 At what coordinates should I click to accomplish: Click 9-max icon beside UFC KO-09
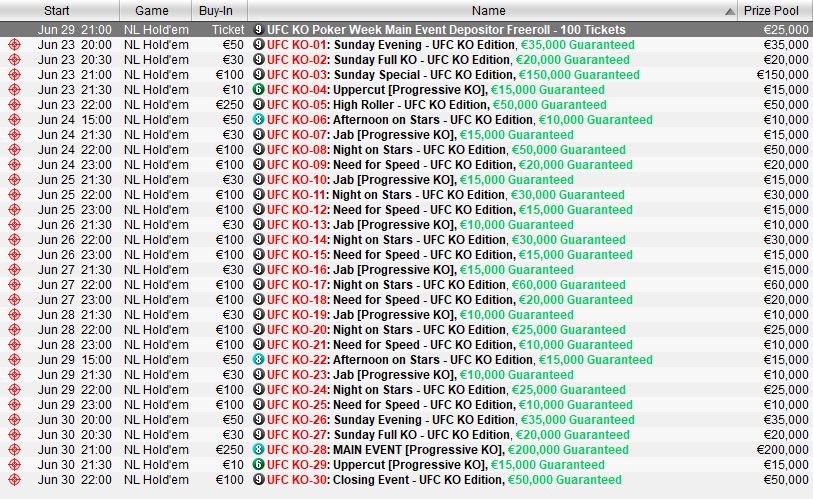pos(258,165)
